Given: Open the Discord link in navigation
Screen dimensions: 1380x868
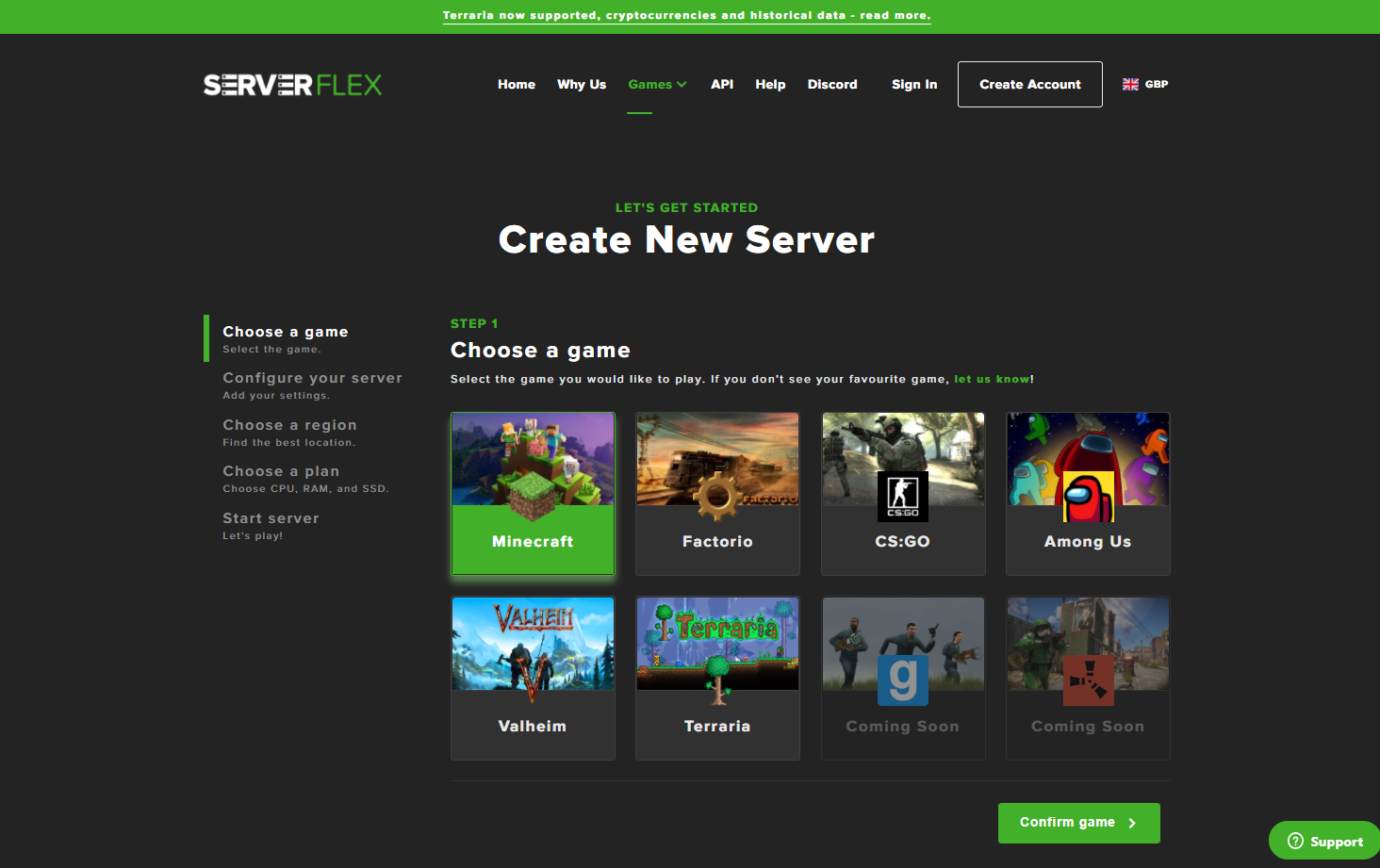Looking at the screenshot, I should 832,84.
